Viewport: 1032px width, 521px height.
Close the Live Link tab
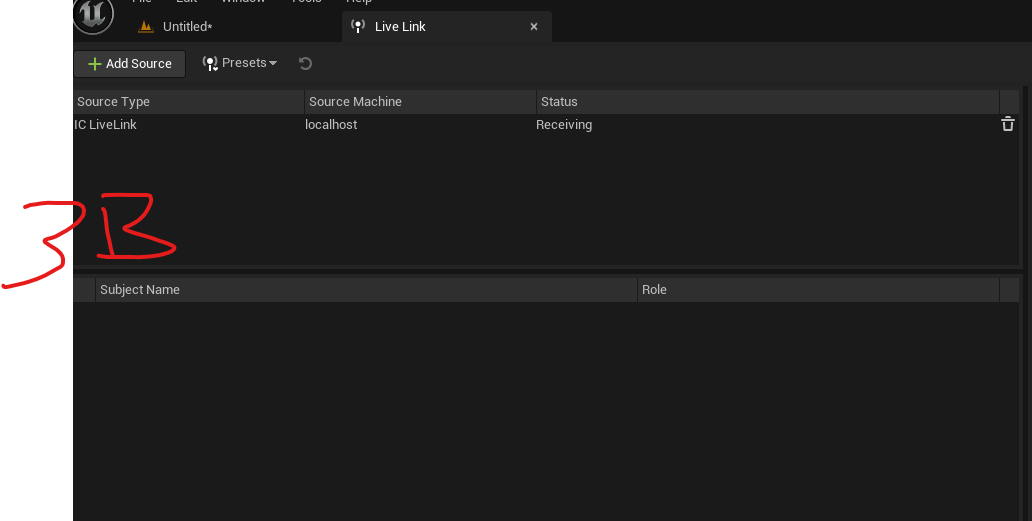point(534,26)
